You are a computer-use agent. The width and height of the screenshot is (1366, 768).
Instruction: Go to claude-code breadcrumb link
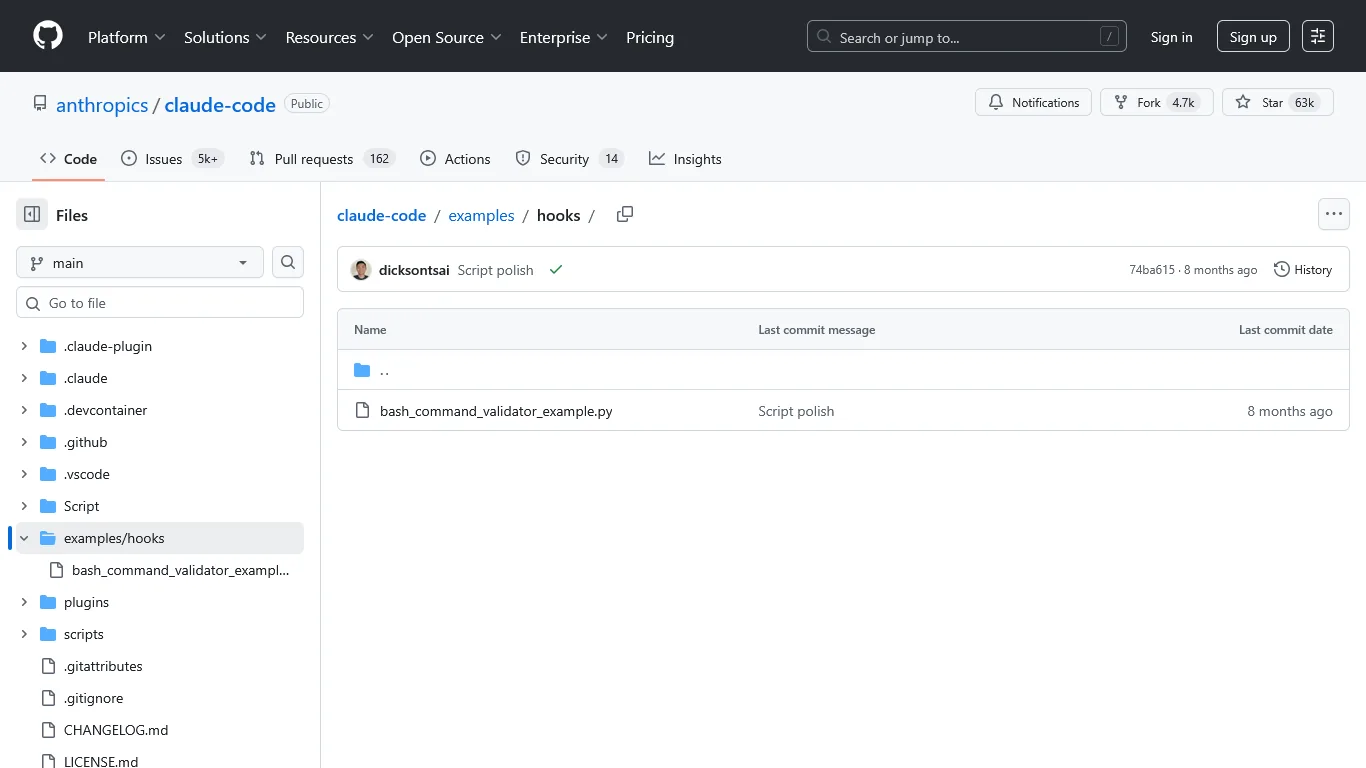coord(381,215)
